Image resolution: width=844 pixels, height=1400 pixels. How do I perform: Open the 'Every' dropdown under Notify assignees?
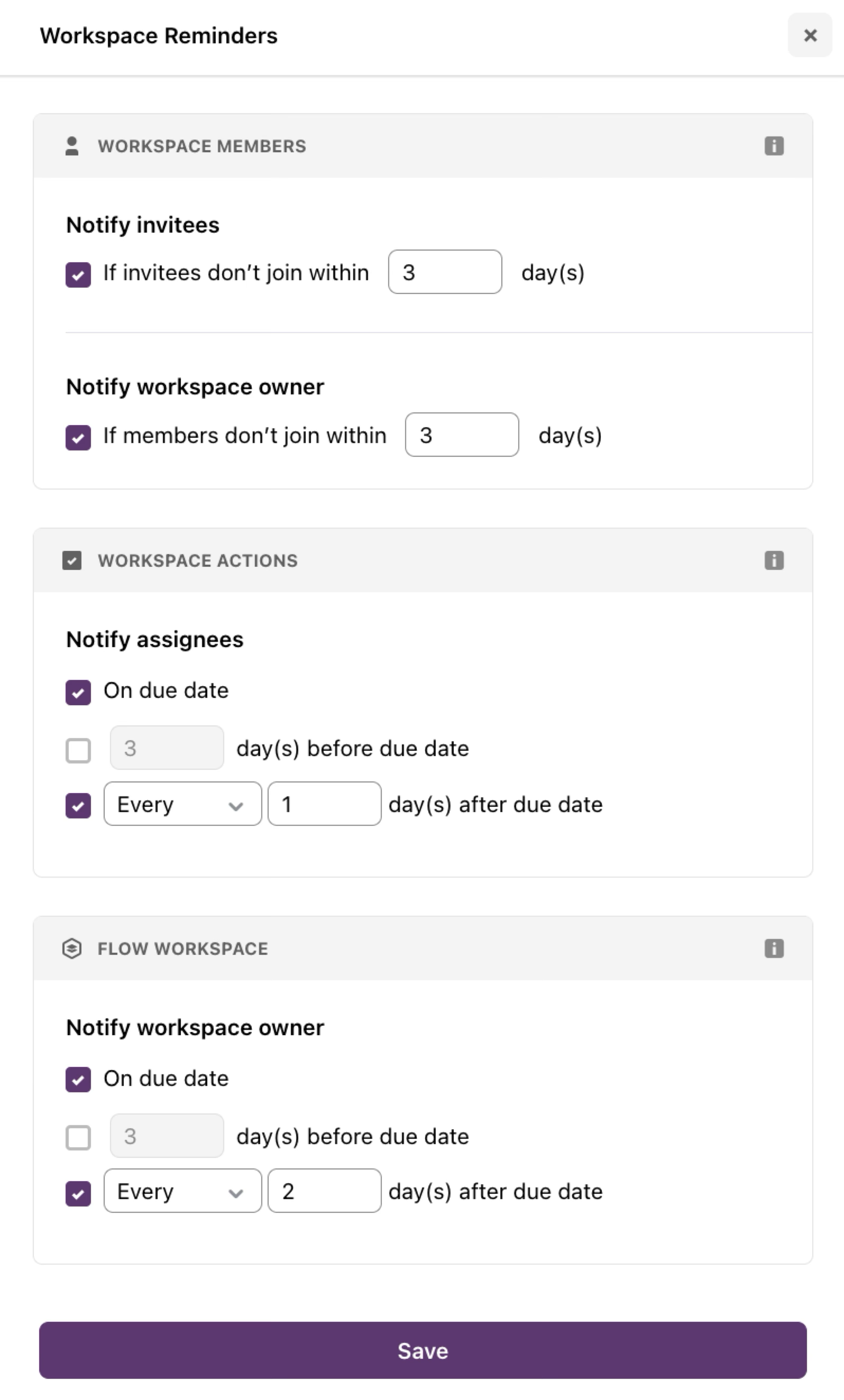[x=182, y=804]
